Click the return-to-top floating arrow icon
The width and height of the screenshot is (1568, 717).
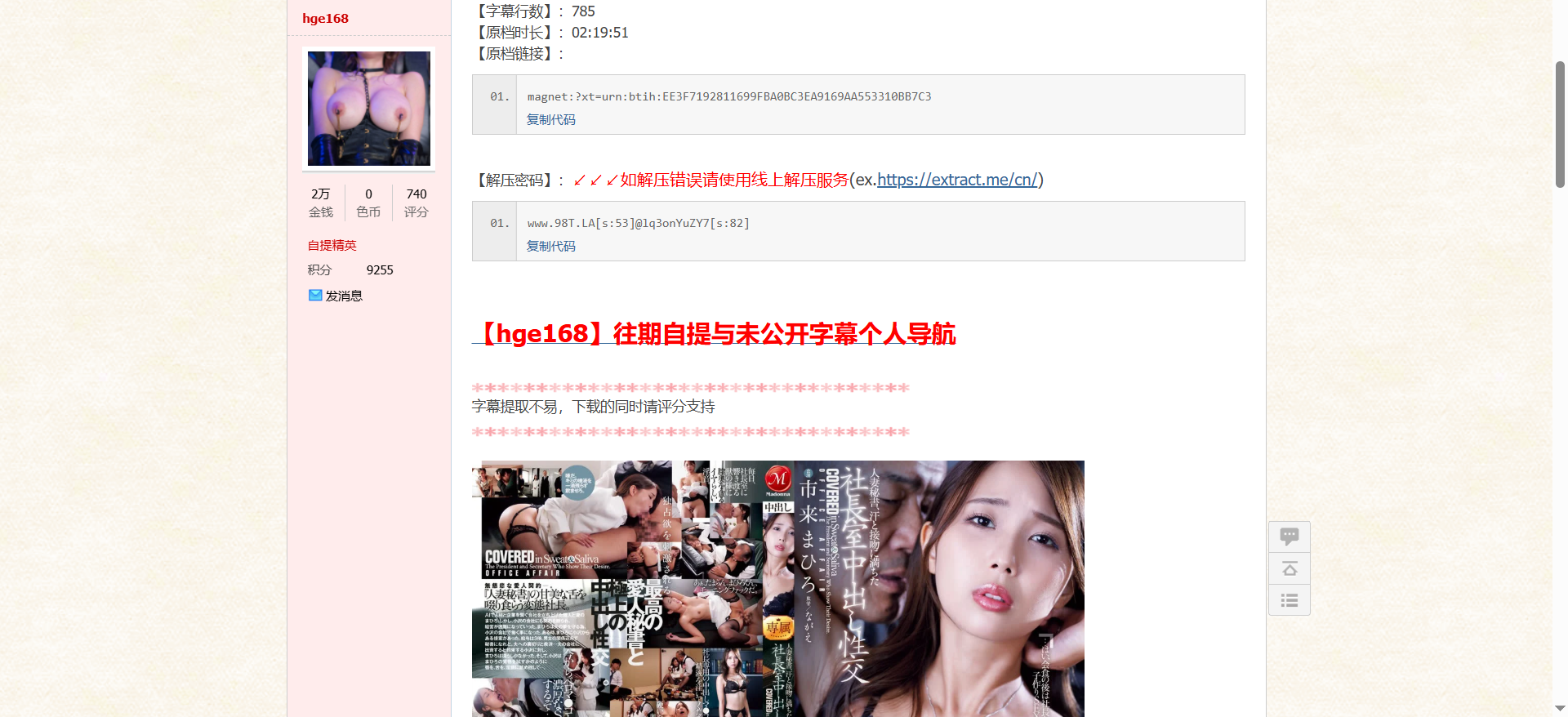1290,568
